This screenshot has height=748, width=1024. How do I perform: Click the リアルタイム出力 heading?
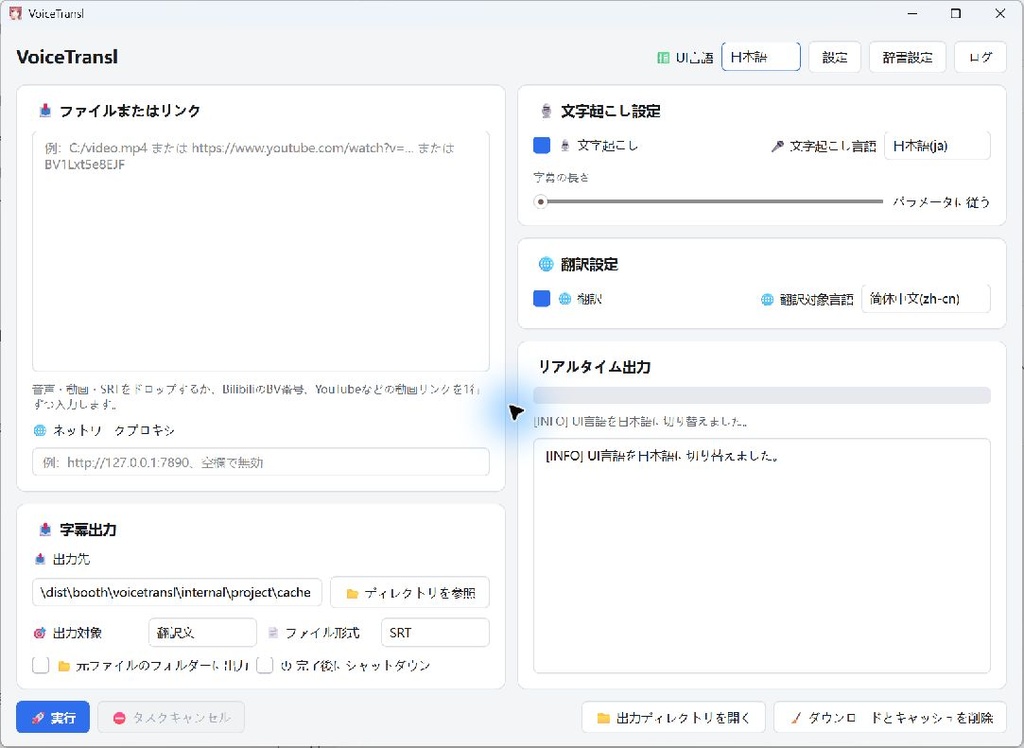594,366
